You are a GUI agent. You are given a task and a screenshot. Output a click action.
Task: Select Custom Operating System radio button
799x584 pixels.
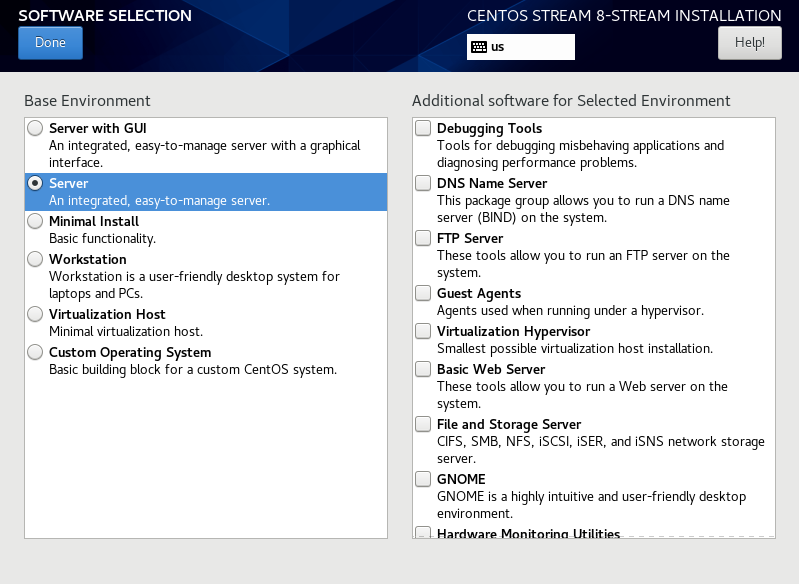[35, 352]
